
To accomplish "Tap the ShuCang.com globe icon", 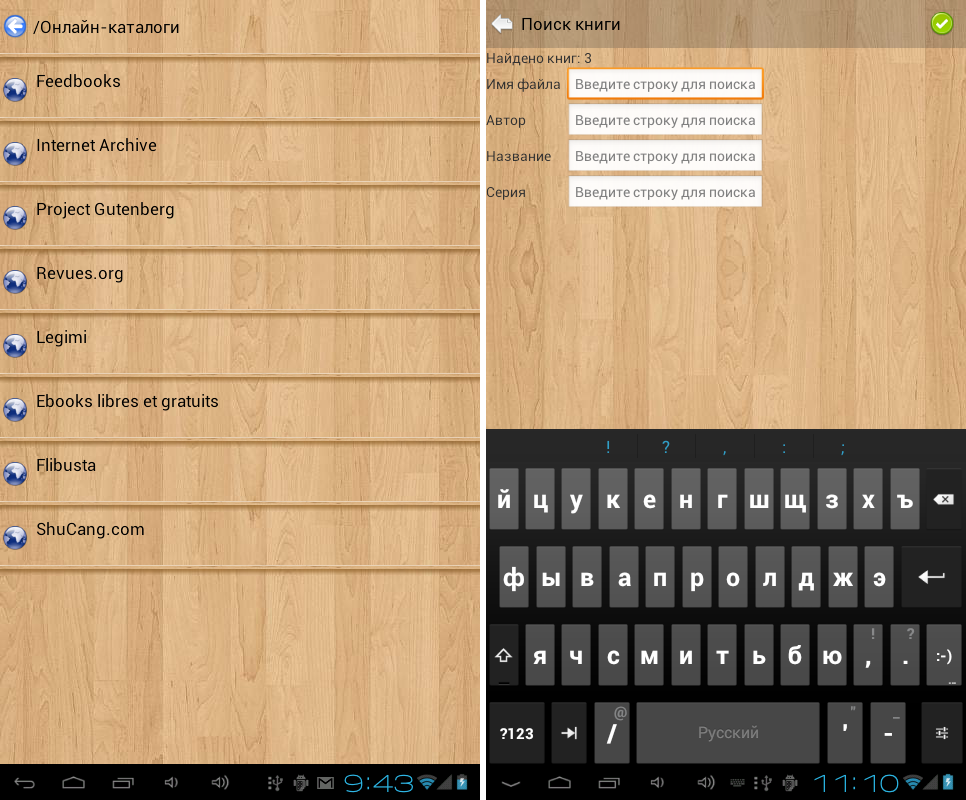I will point(15,538).
